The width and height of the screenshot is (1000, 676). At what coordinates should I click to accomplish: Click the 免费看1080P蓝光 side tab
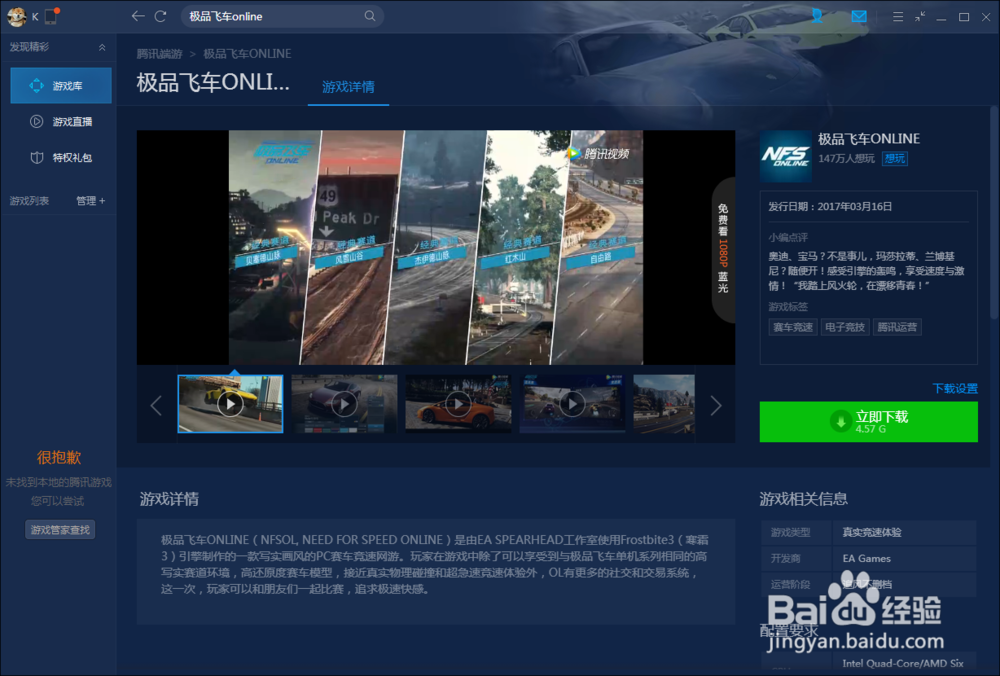[x=723, y=249]
